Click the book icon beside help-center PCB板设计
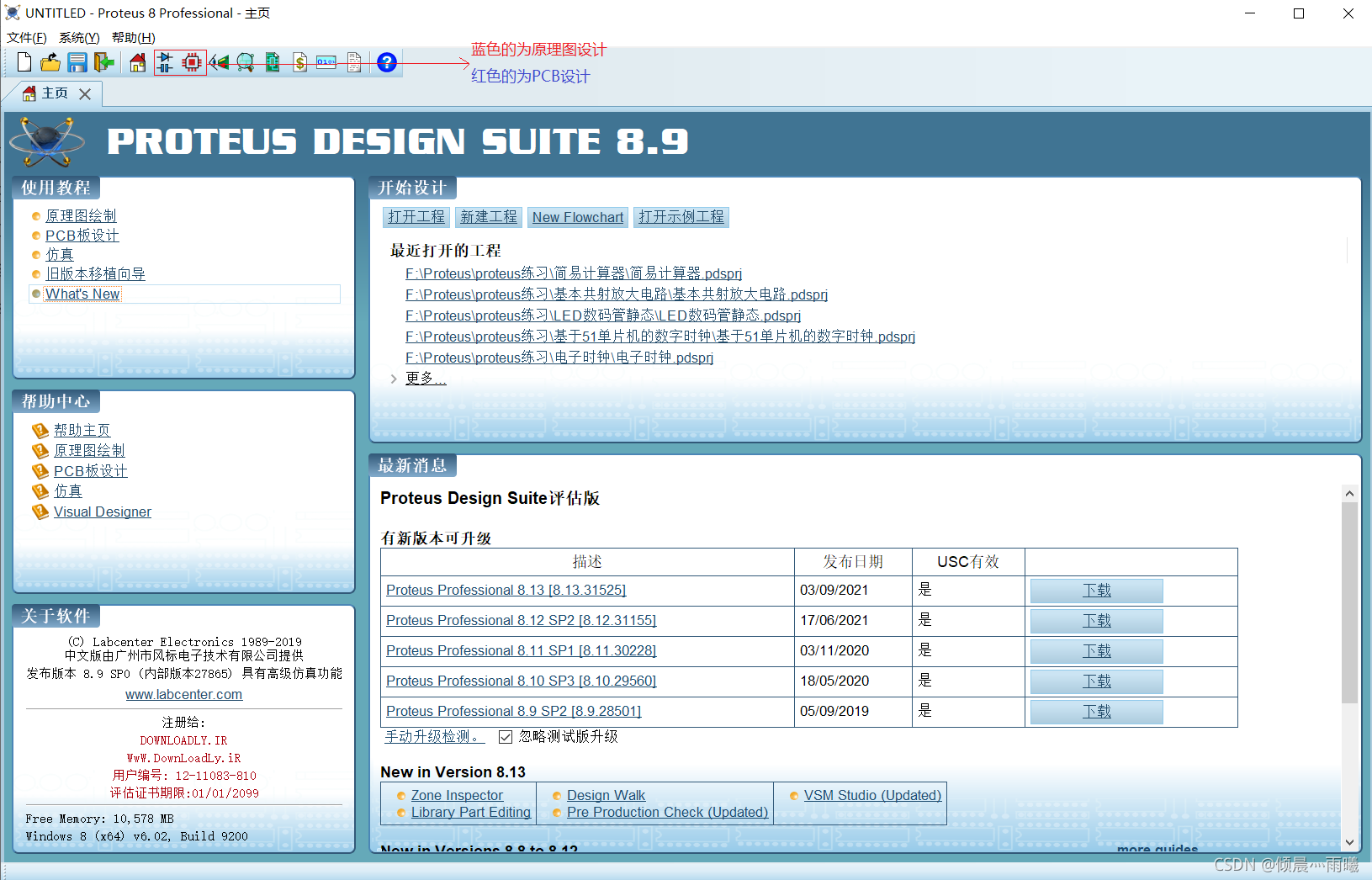This screenshot has width=1372, height=880. tap(40, 471)
